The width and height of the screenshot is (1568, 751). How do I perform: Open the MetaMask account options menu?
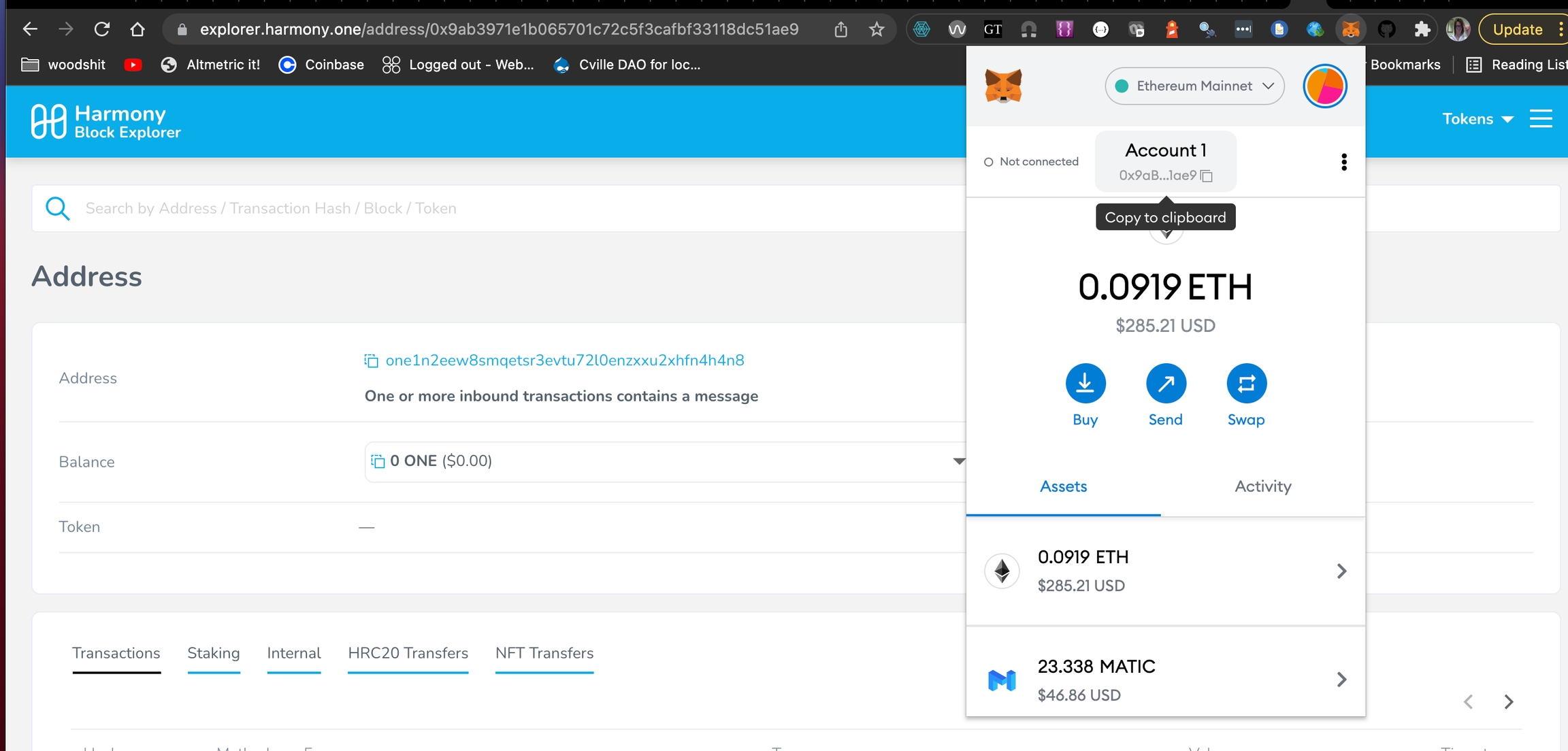click(1343, 162)
